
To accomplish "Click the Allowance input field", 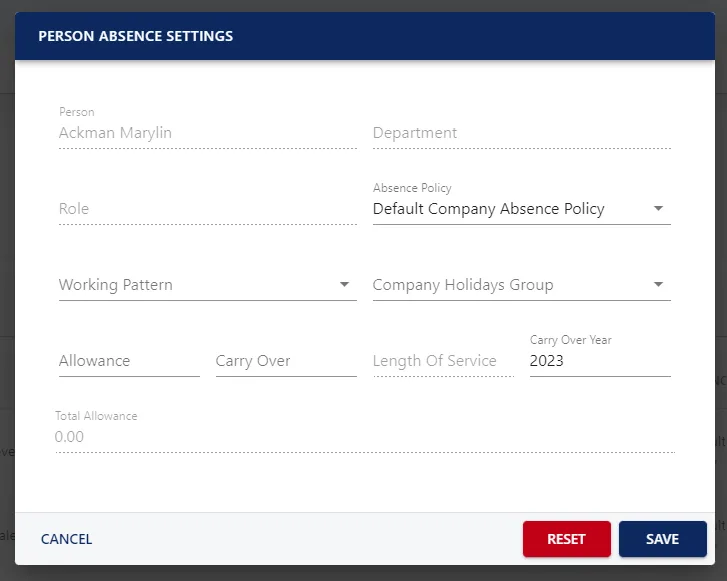I will (129, 361).
